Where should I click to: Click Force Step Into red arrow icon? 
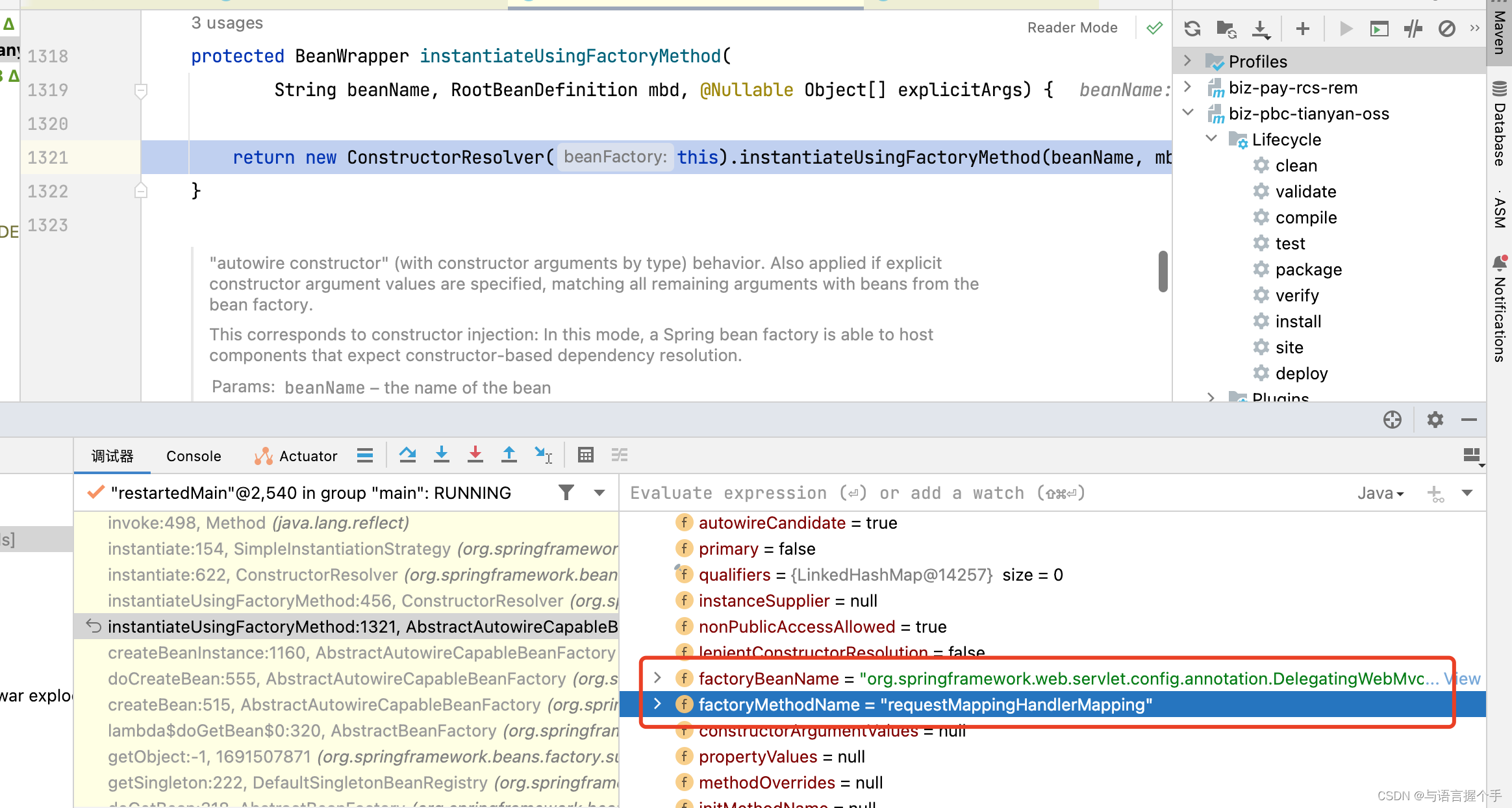[x=475, y=455]
